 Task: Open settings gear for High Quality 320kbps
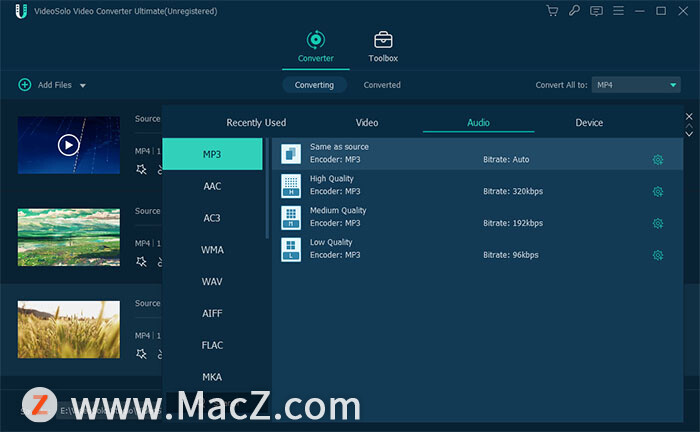pos(658,191)
